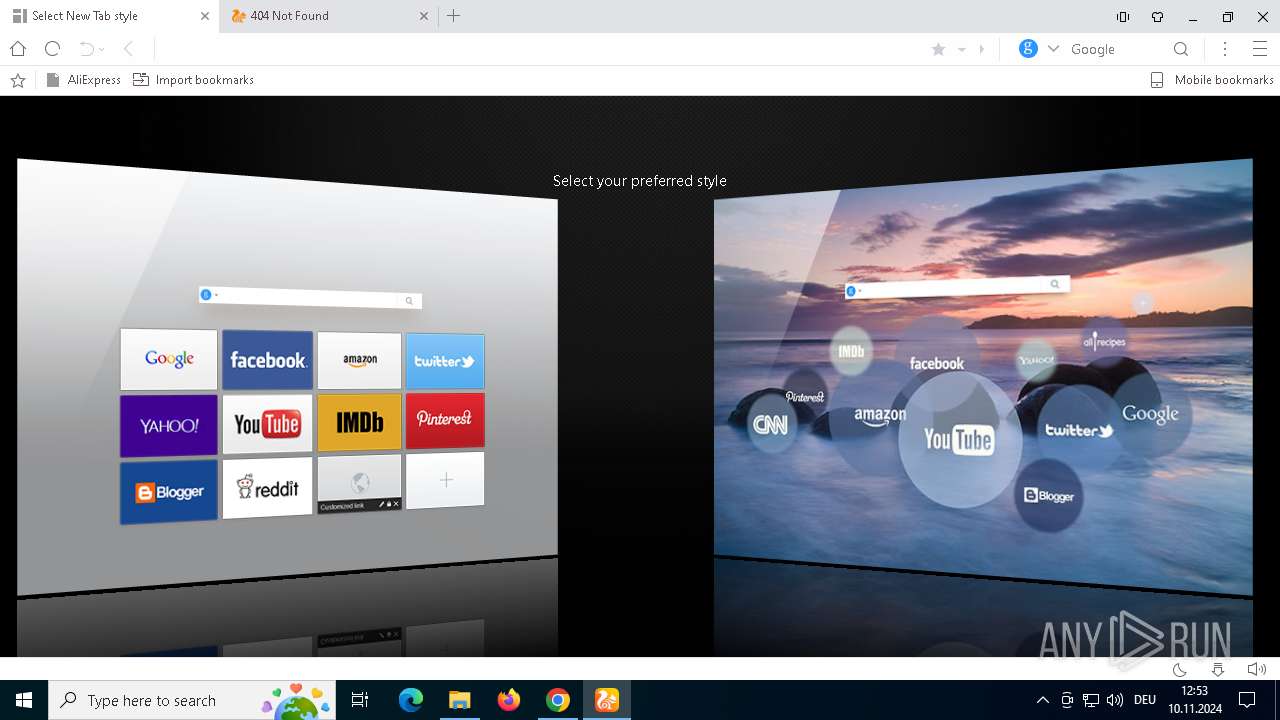Open the AliExpress bookmark
1280x720 pixels.
pyautogui.click(x=84, y=80)
